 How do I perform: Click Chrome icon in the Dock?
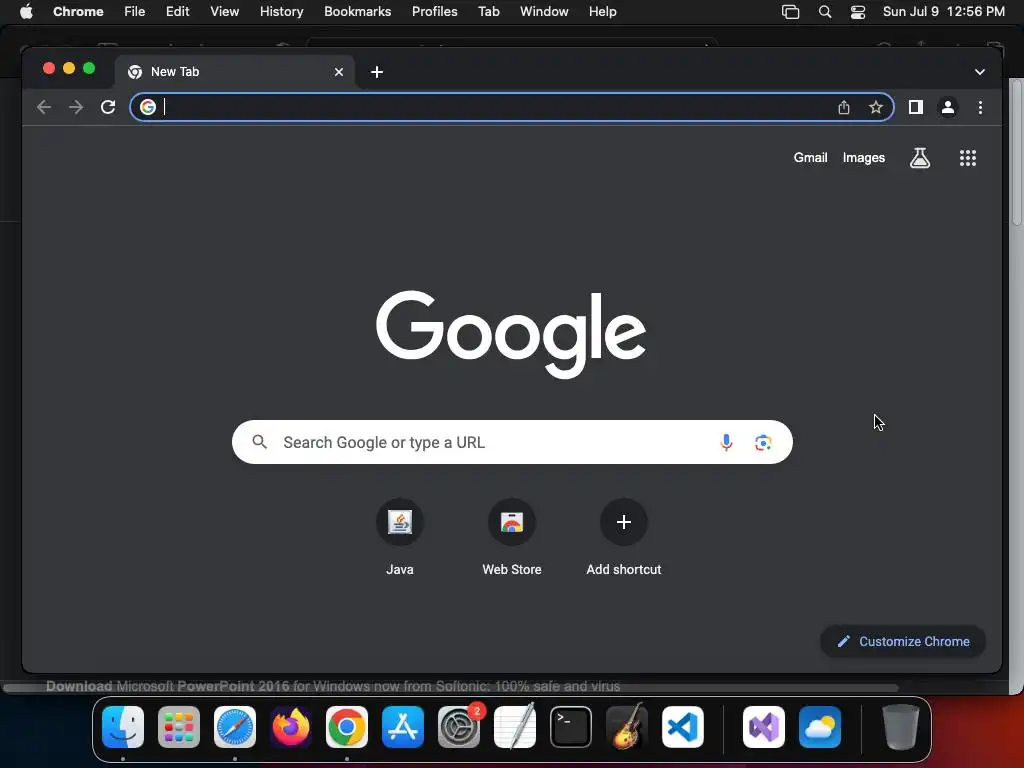coord(347,727)
